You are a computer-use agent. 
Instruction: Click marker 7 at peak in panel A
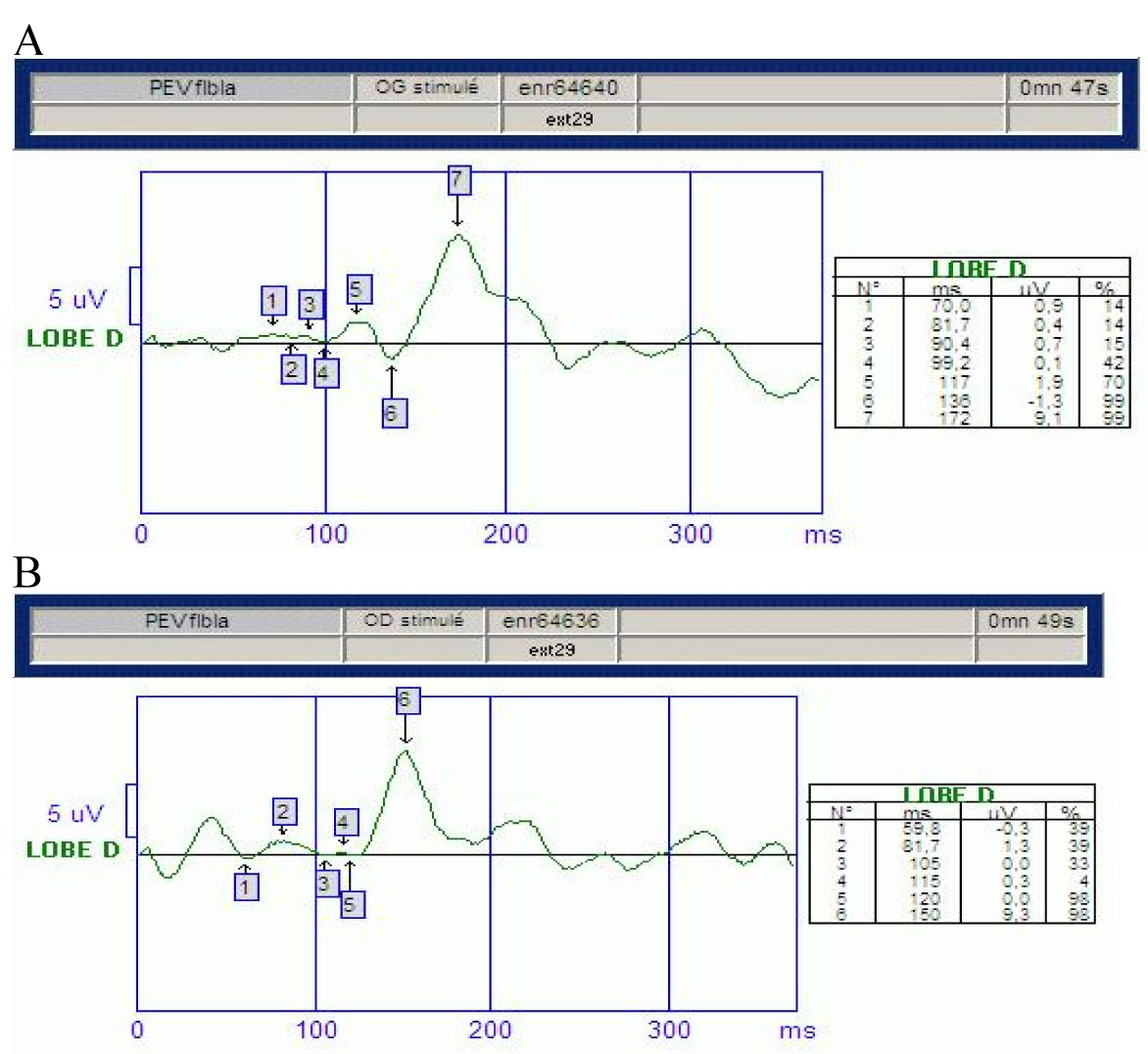tap(457, 180)
